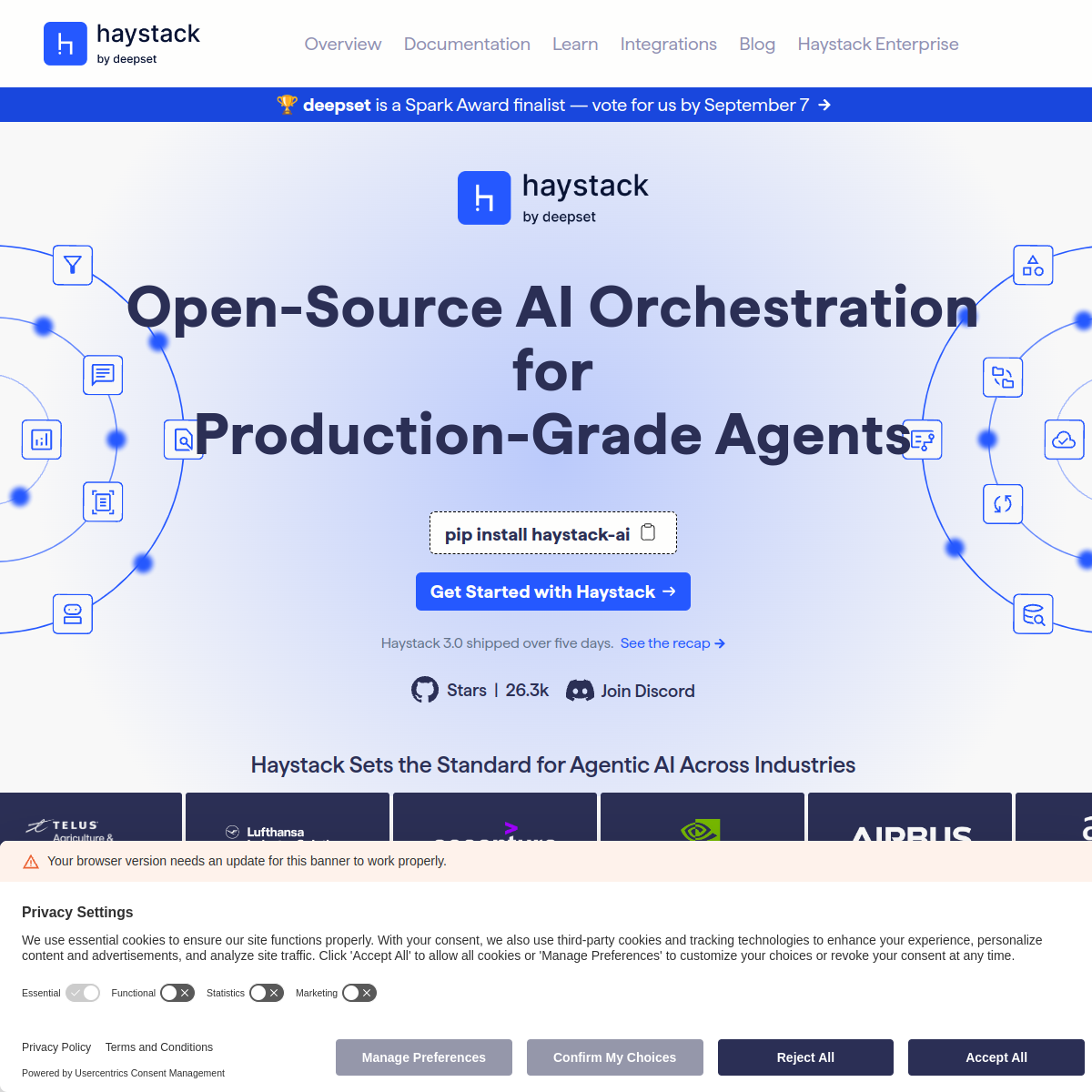Click the Spark Award finalist banner text
Screen dimensions: 1092x1092
[555, 105]
